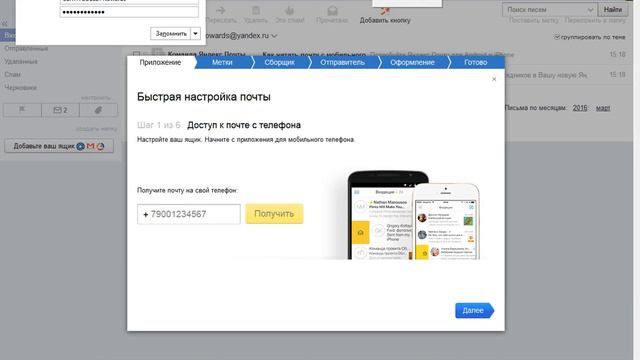Switch to the 'Приложение' wizard tab
The height and width of the screenshot is (360, 640).
tap(160, 62)
